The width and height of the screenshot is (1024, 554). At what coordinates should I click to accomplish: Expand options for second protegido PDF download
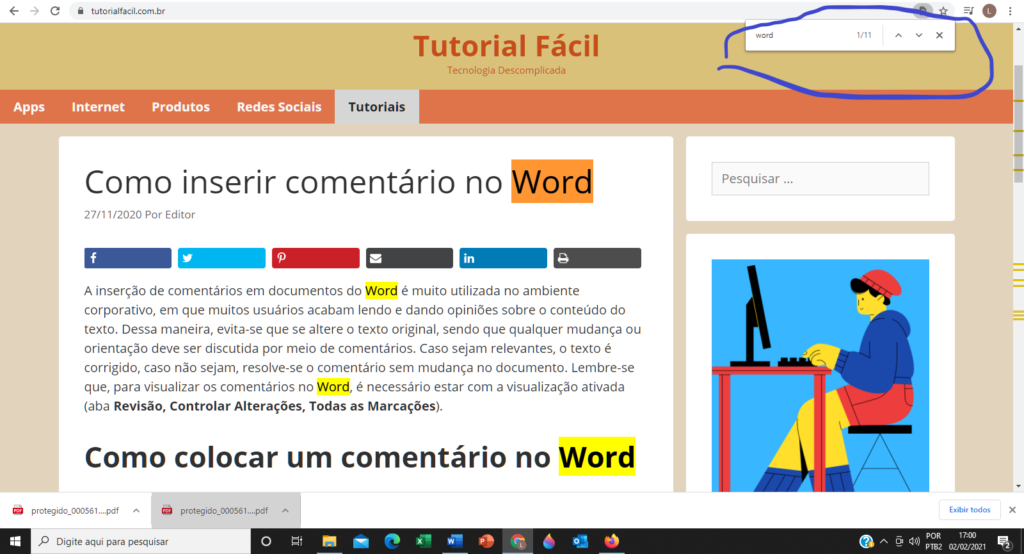(285, 510)
